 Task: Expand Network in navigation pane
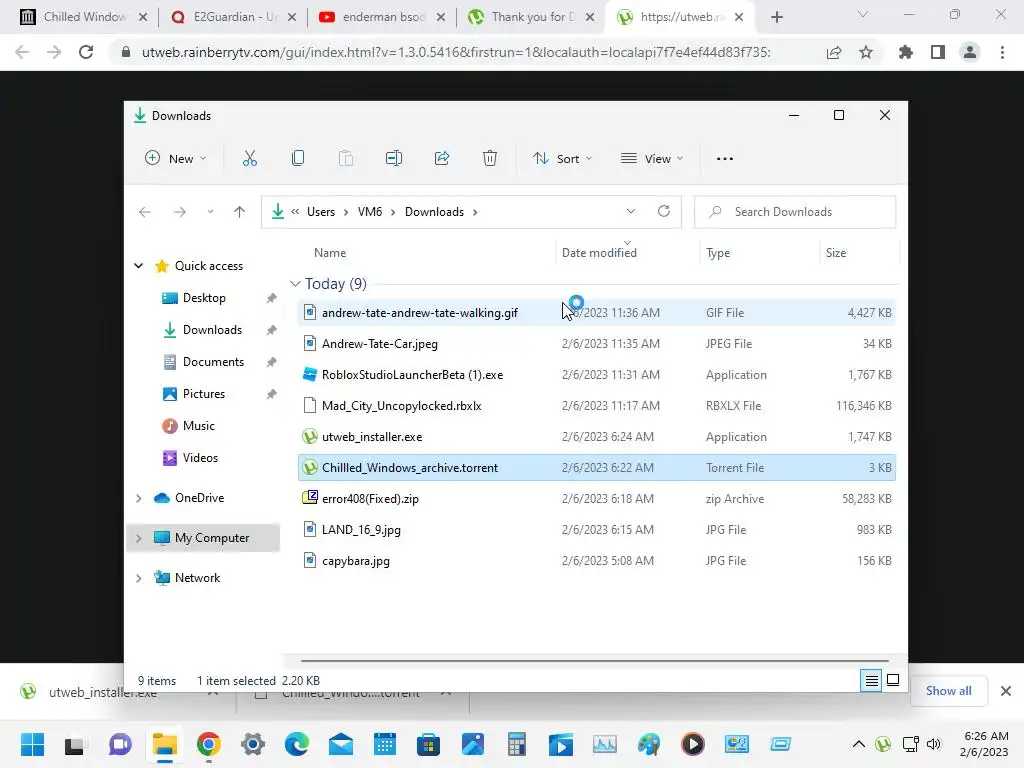click(x=138, y=578)
